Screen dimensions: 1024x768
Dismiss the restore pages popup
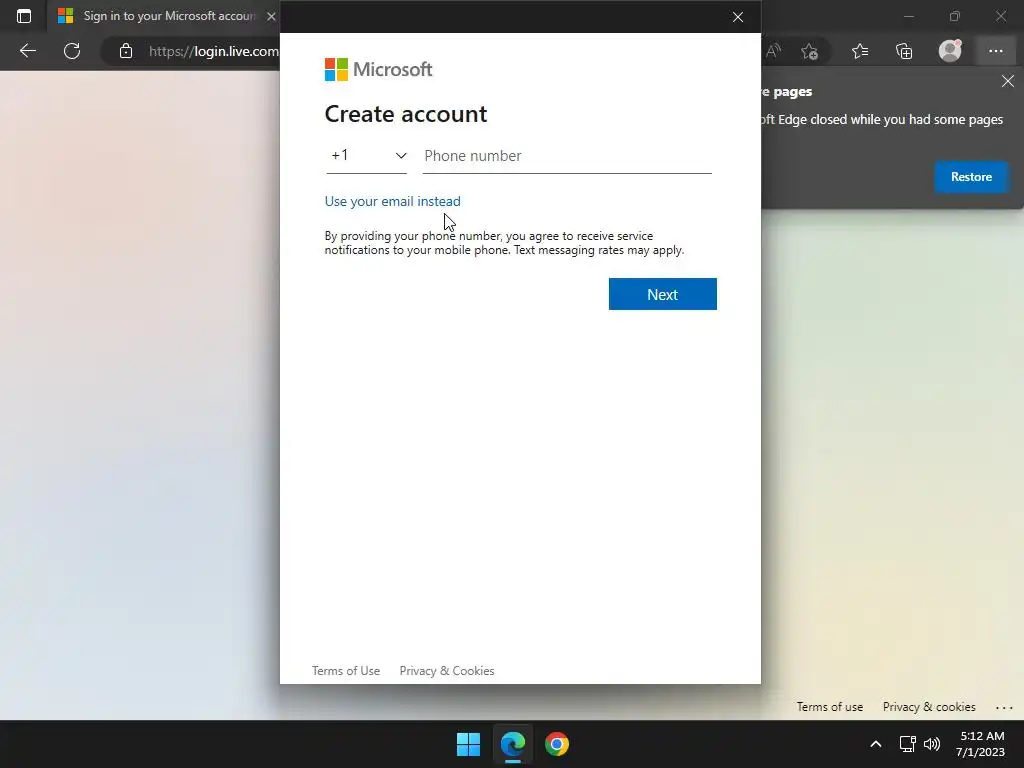click(1008, 81)
